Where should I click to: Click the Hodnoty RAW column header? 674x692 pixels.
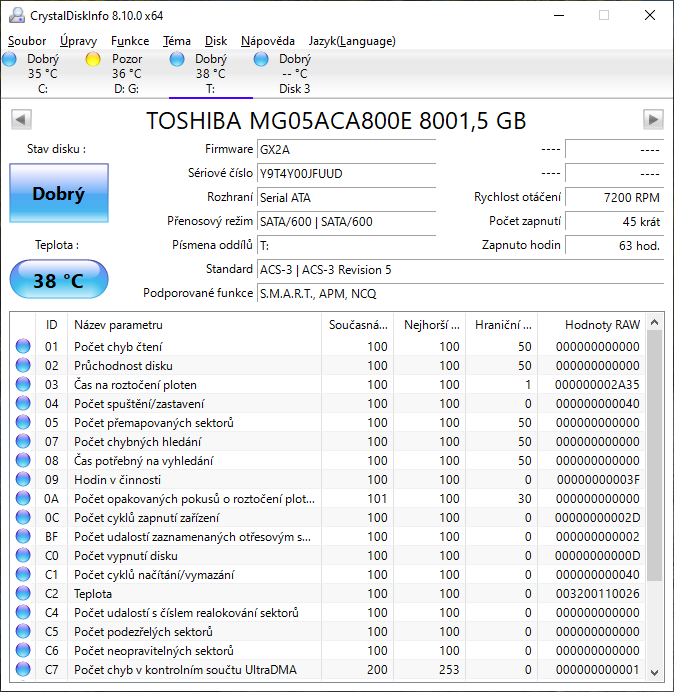(x=601, y=325)
